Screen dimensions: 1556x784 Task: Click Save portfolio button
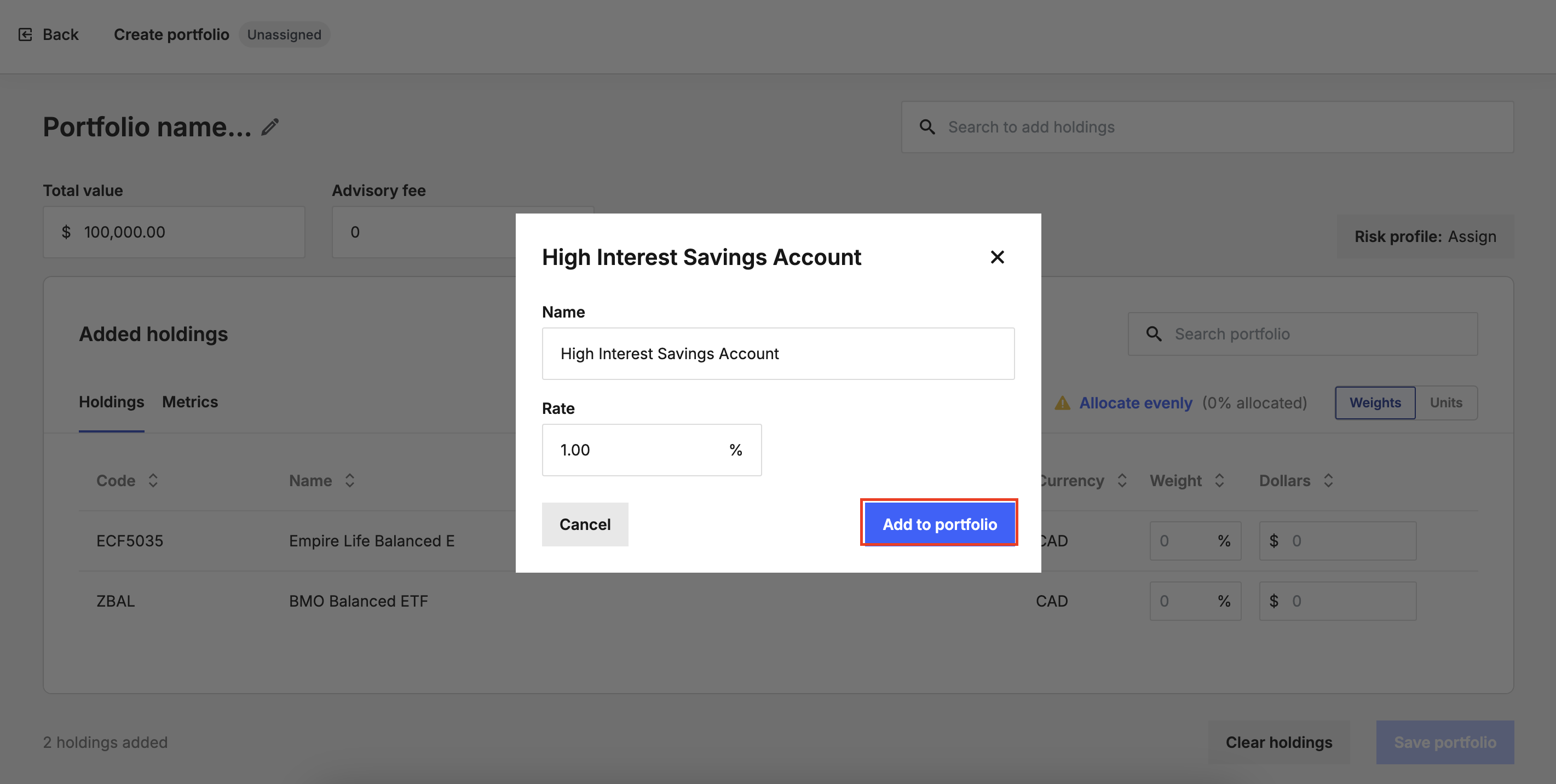click(x=1445, y=742)
